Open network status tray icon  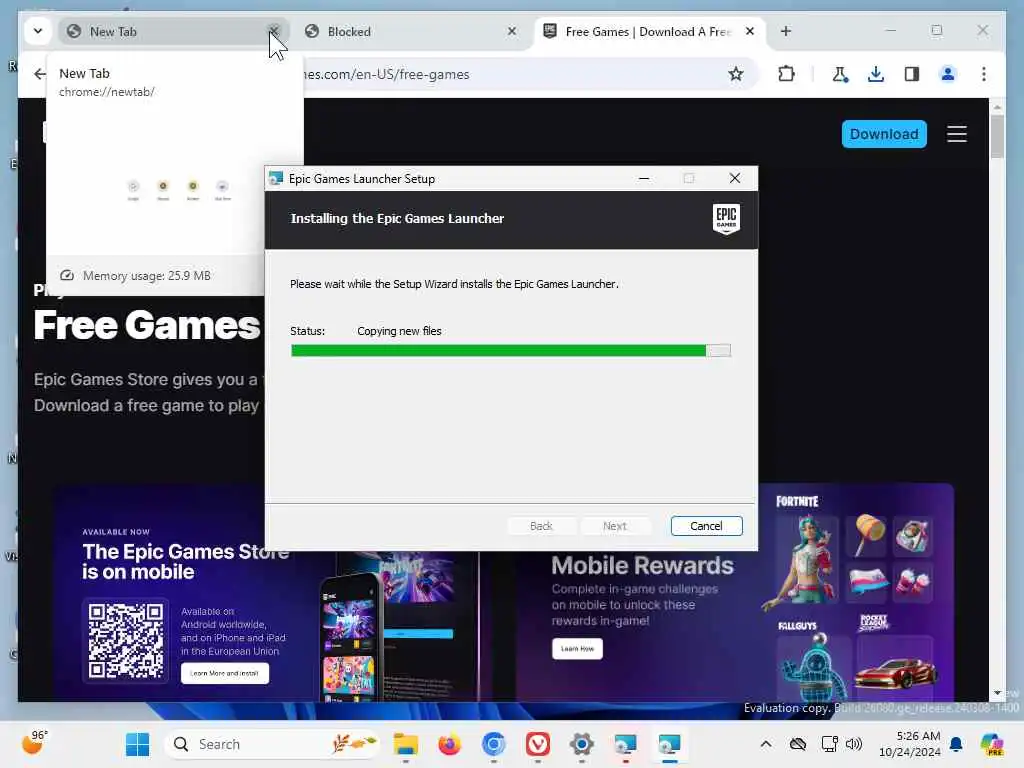829,744
